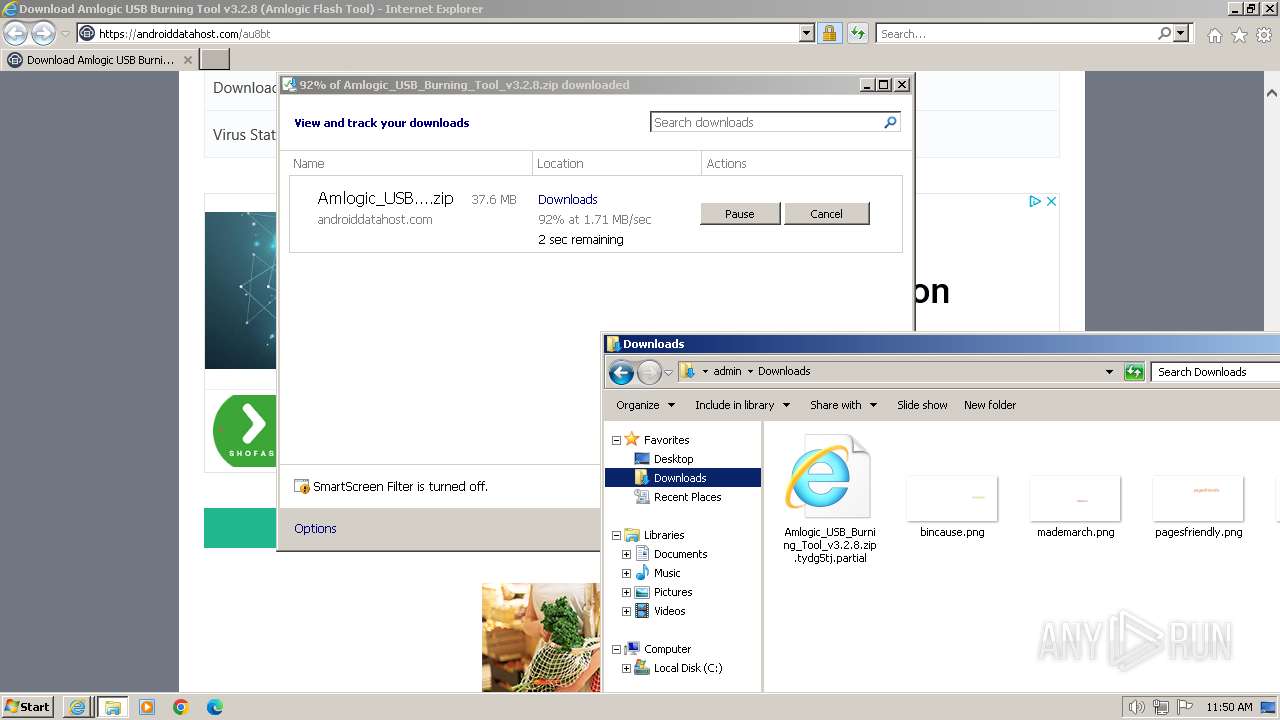Click the taskbar clock showing 11:50 AM
The height and width of the screenshot is (720, 1280).
[1229, 707]
